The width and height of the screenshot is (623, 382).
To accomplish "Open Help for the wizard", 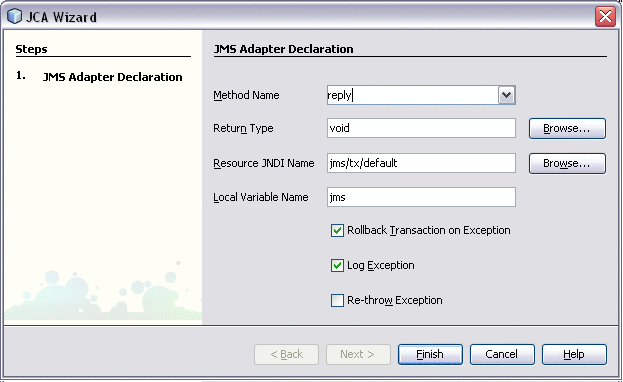I will pos(574,354).
